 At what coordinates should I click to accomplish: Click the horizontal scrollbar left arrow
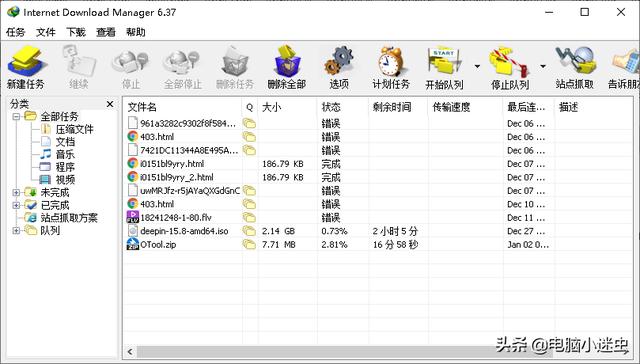point(130,351)
